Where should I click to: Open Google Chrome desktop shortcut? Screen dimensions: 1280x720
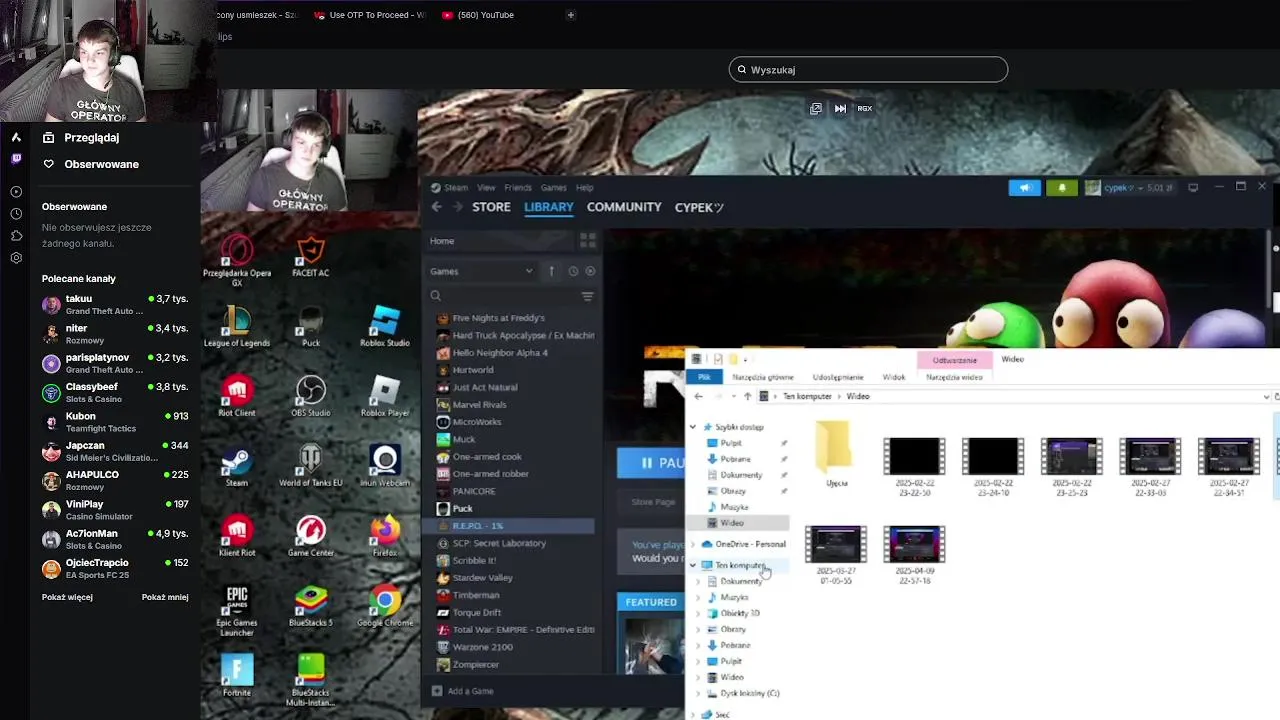pos(385,607)
